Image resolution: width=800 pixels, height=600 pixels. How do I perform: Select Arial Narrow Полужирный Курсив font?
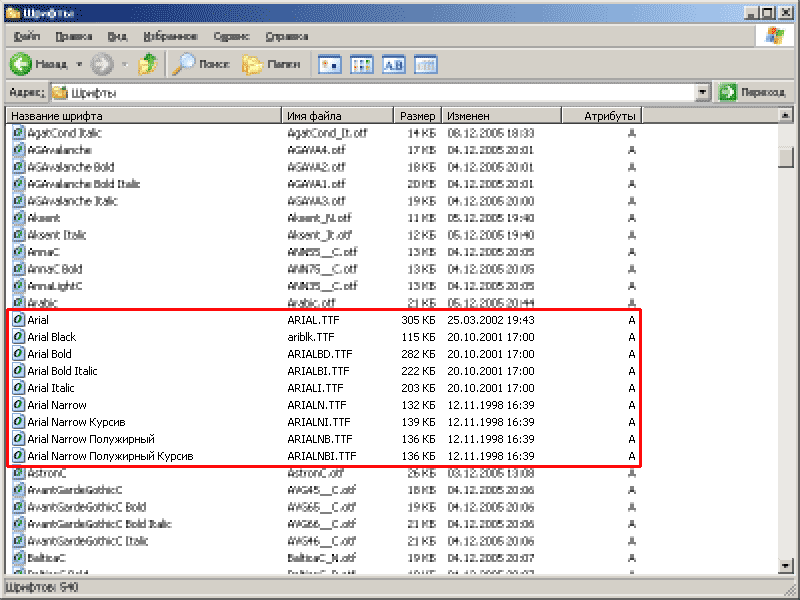pos(110,456)
